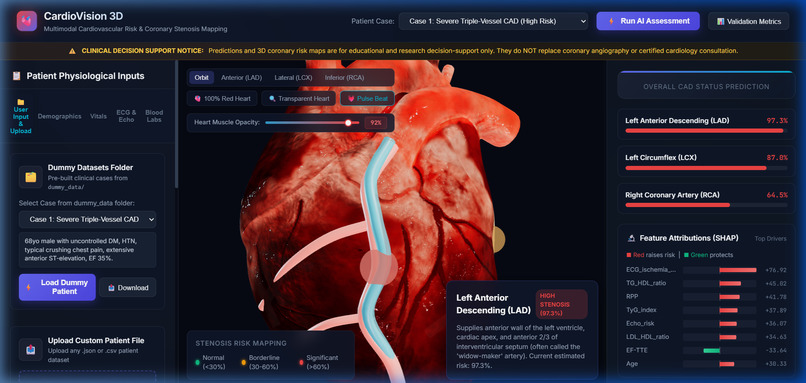
Task: Click the Feature Attributions (SHAP) flask icon
Action: [631, 239]
